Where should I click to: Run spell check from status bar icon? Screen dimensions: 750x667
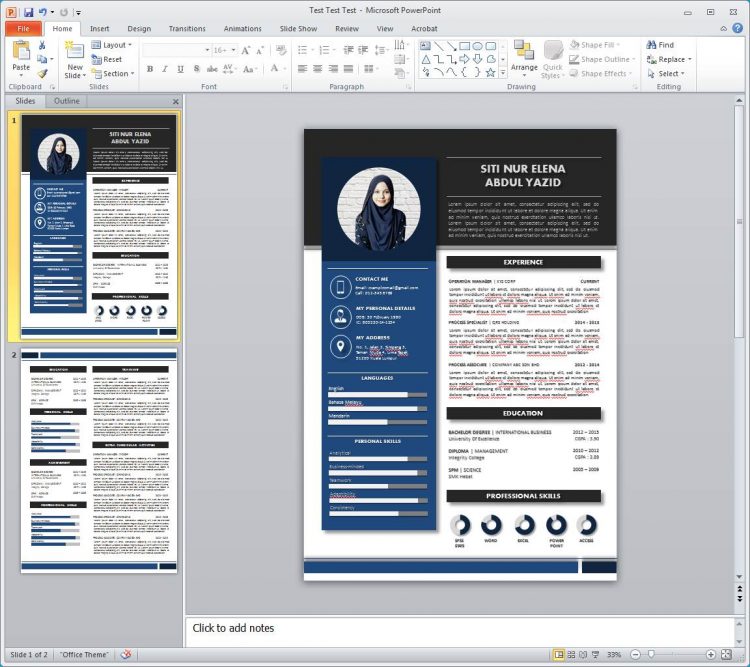126,655
